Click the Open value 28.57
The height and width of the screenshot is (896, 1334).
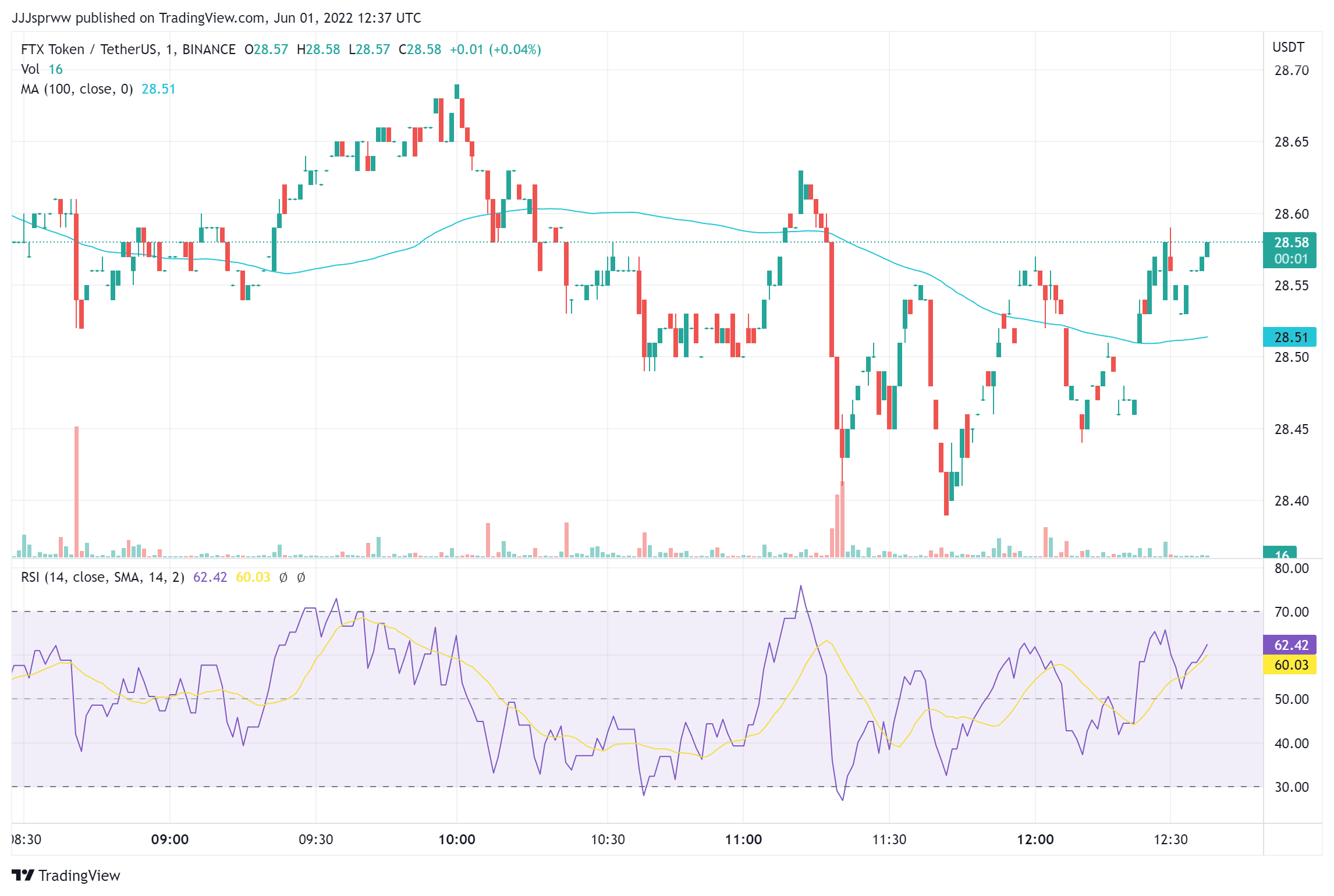point(271,49)
